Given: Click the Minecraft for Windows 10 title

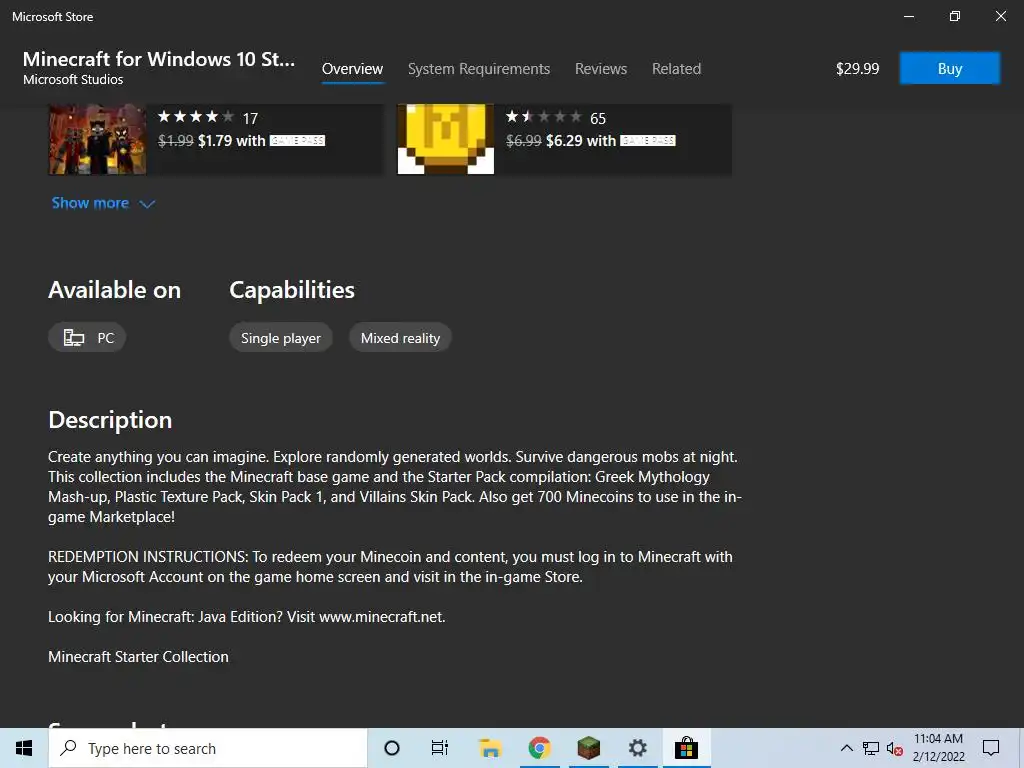Looking at the screenshot, I should pos(159,59).
